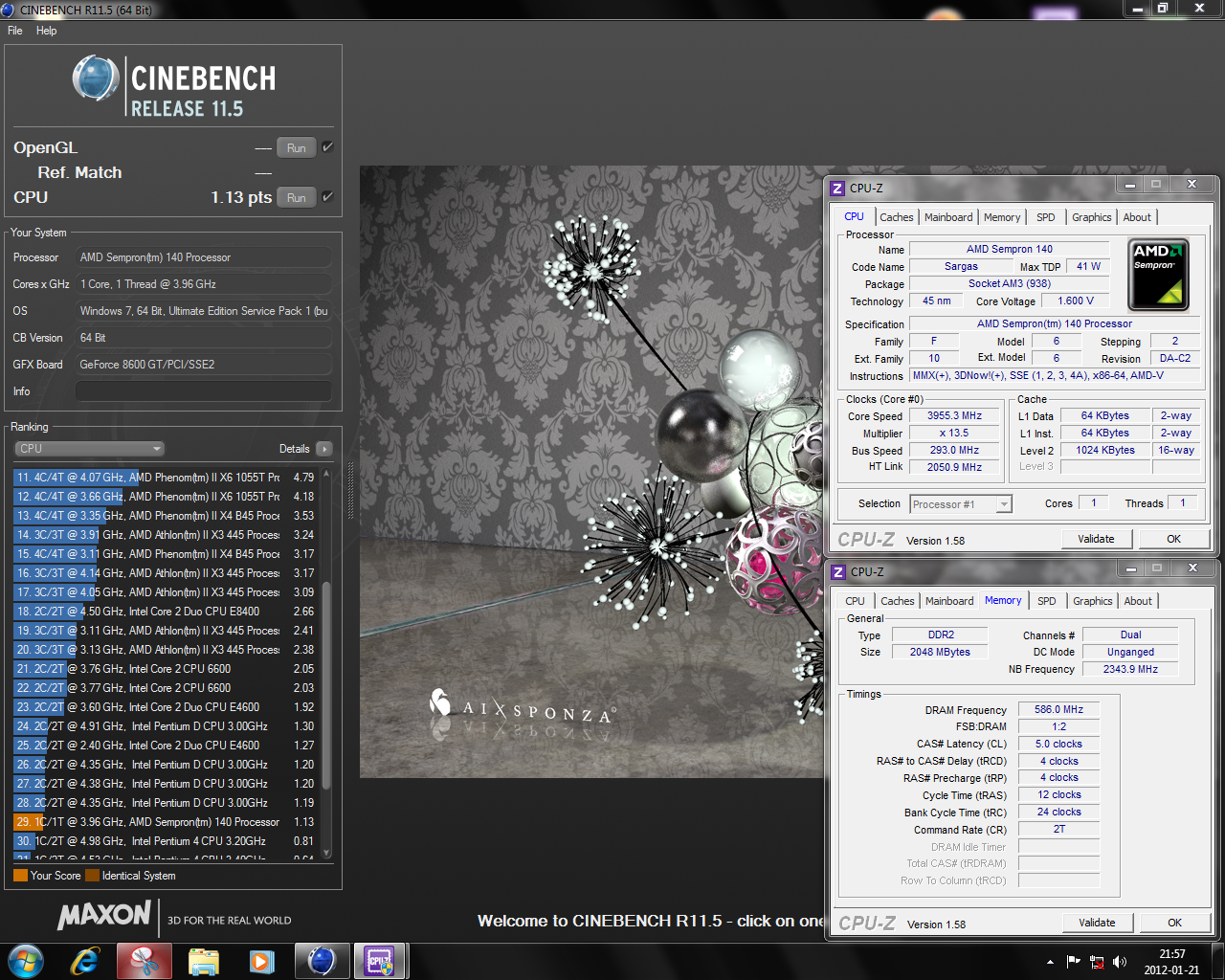This screenshot has height=980, width=1225.
Task: Toggle the OpenGL test checkbox
Action: [x=327, y=147]
